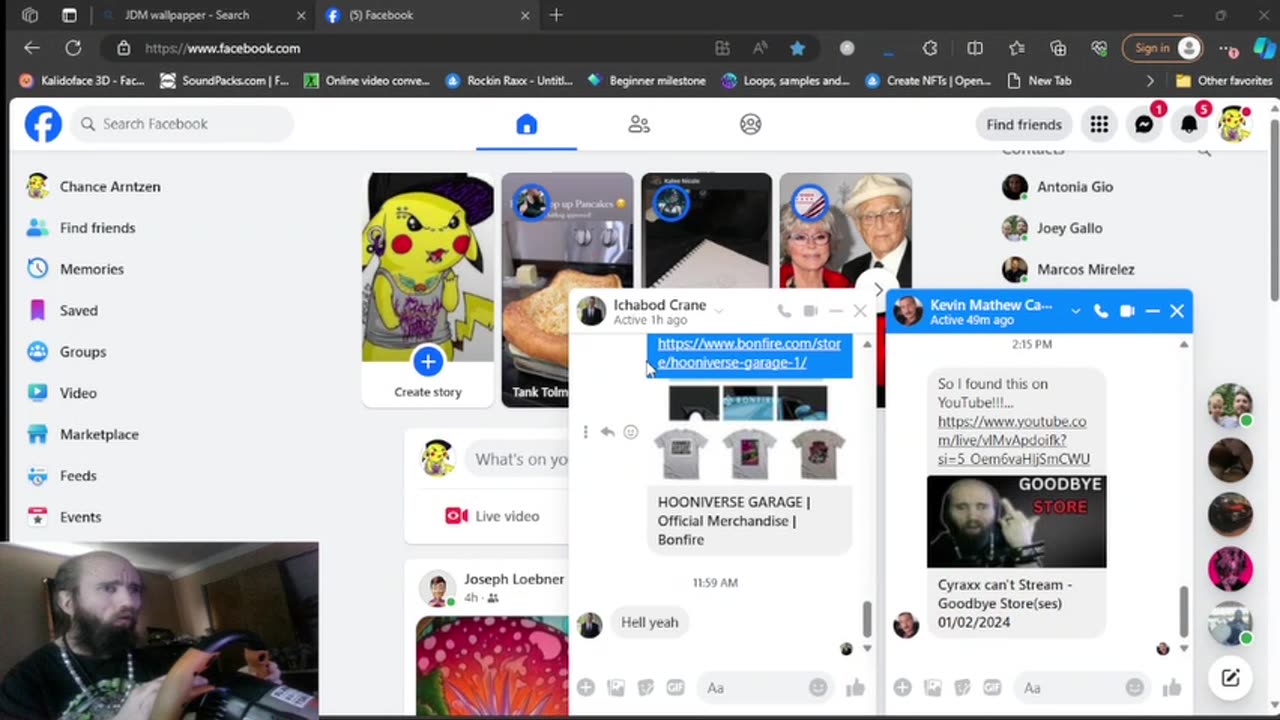This screenshot has width=1280, height=720.
Task: Reply to message with arrow icon
Action: tap(607, 432)
